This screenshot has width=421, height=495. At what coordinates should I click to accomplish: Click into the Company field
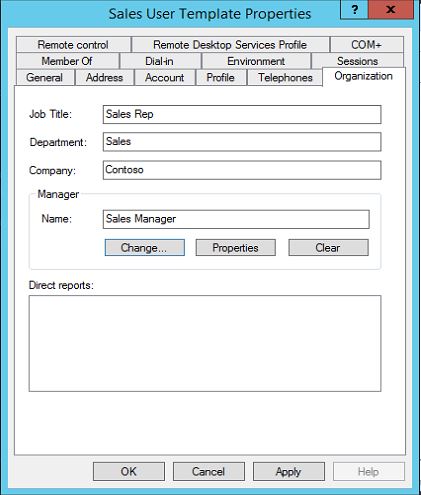[242, 170]
